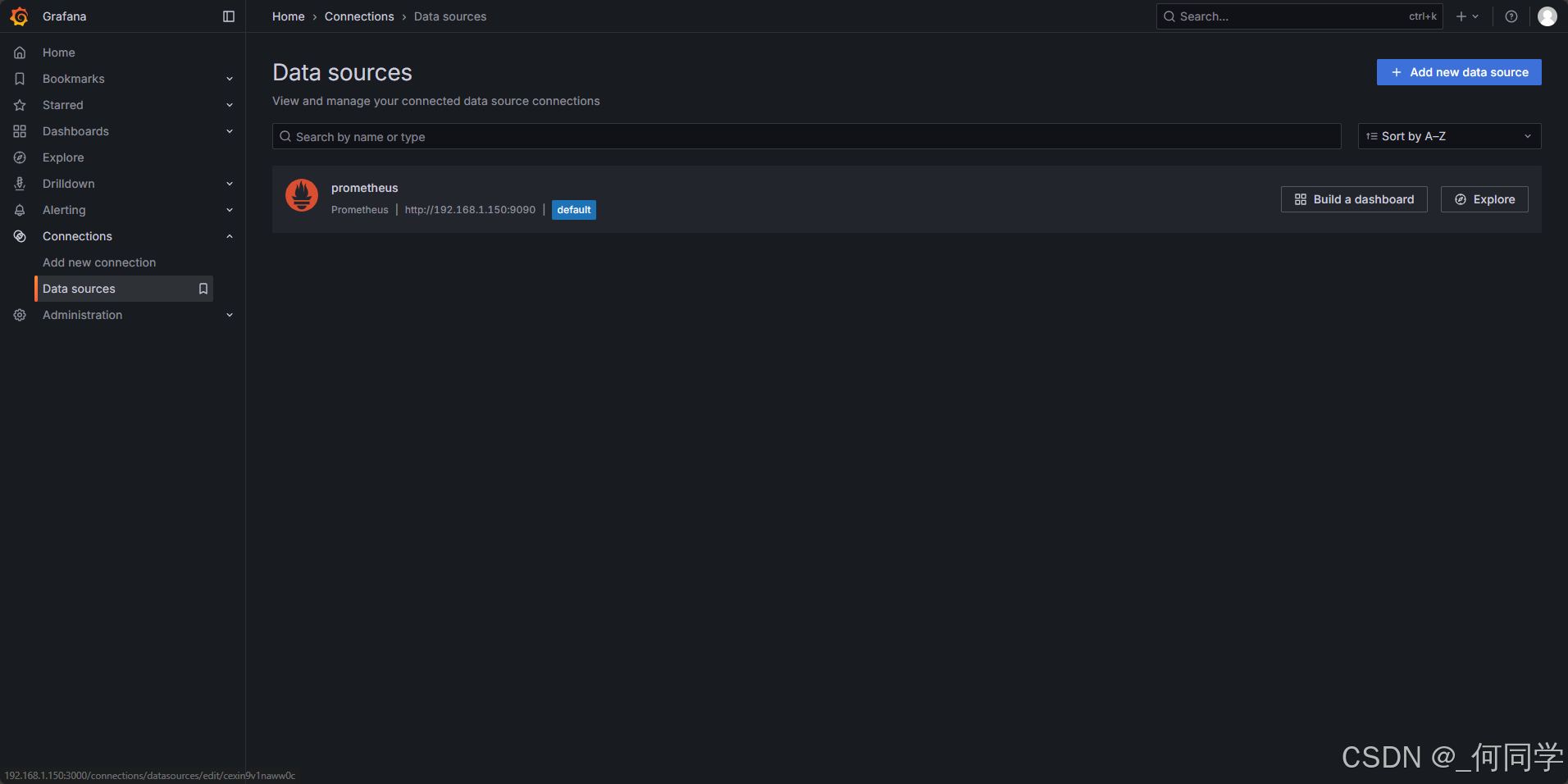The height and width of the screenshot is (784, 1568).
Task: Go to Connections breadcrumb link
Action: pyautogui.click(x=359, y=16)
